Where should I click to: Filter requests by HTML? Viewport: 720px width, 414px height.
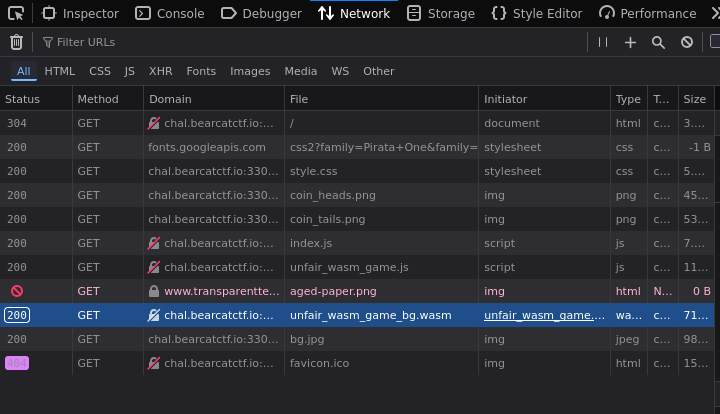point(60,71)
